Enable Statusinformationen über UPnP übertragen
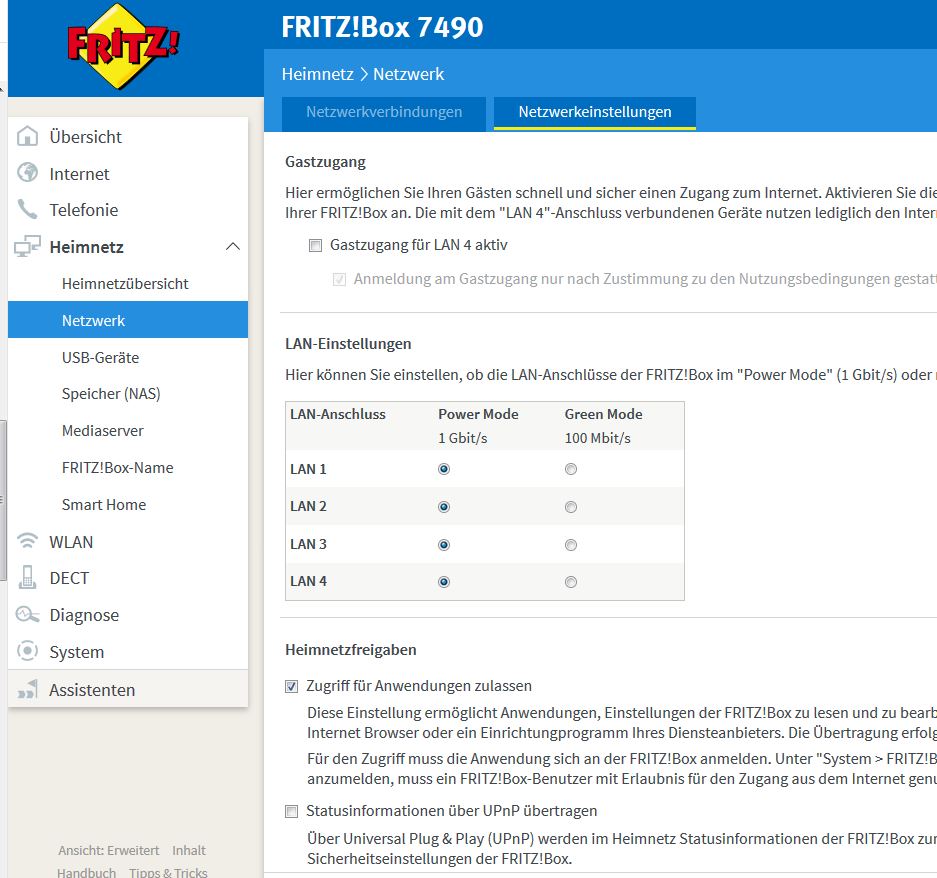The height and width of the screenshot is (878, 937). tap(291, 811)
